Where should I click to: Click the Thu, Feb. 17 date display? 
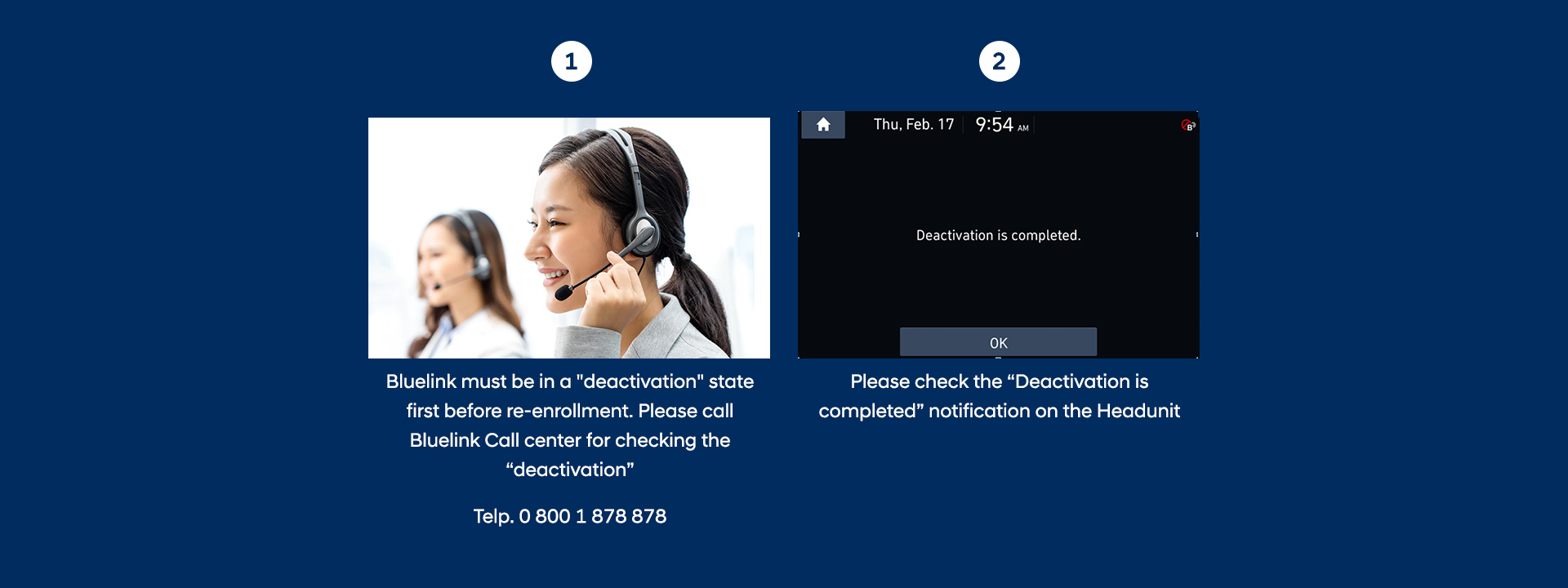914,124
